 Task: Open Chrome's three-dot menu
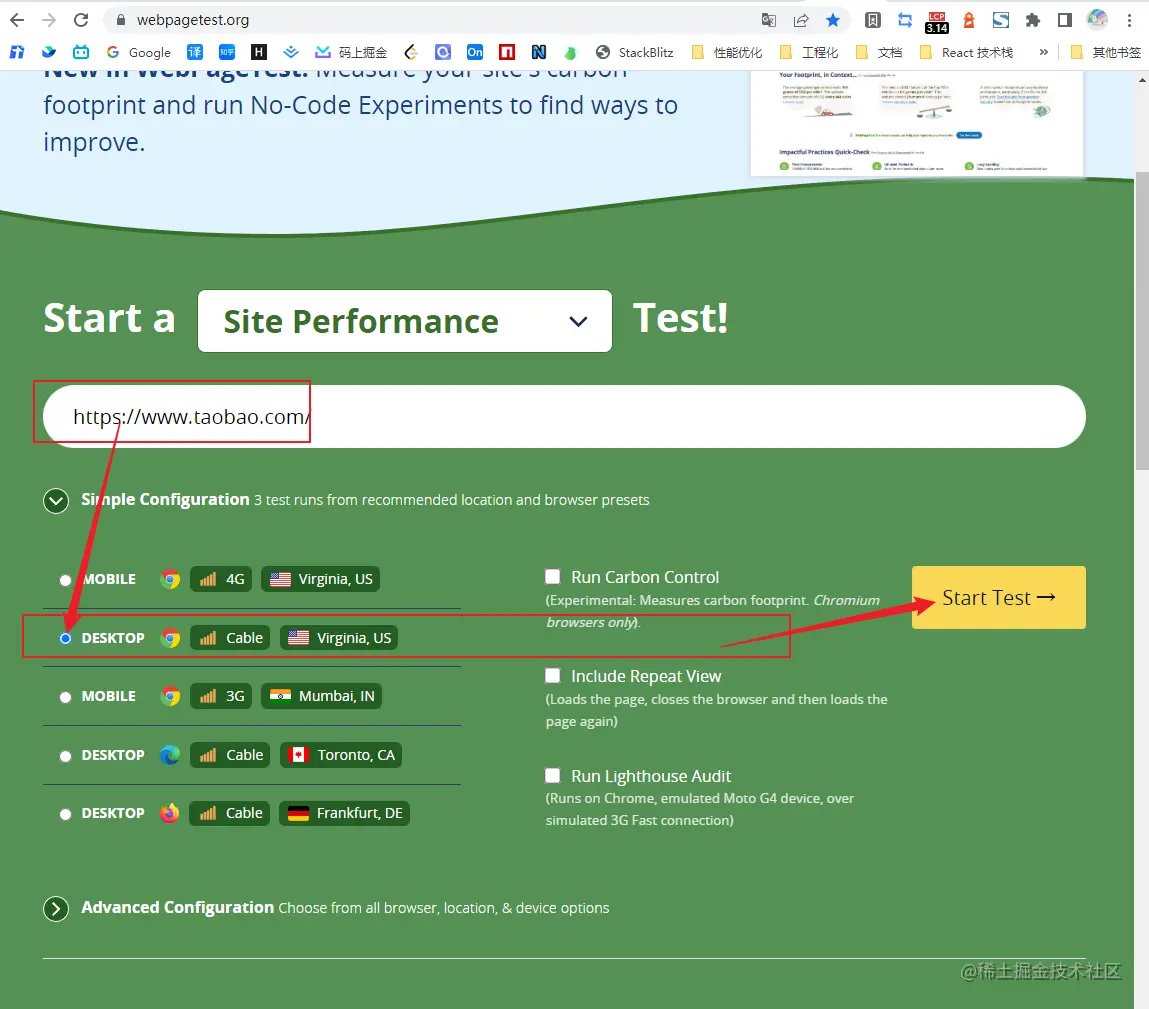point(1129,20)
